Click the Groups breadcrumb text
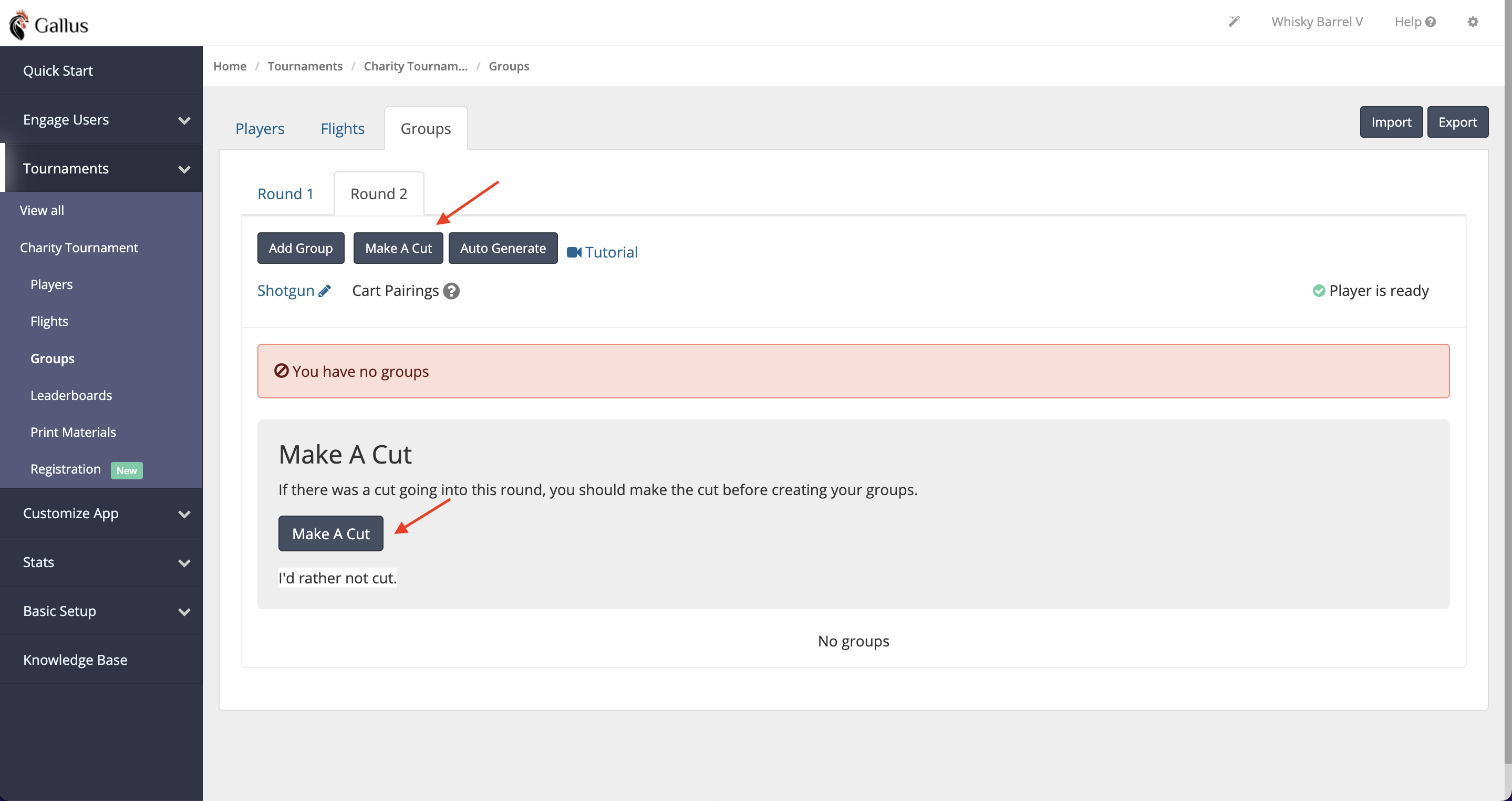Image resolution: width=1512 pixels, height=801 pixels. (x=509, y=66)
